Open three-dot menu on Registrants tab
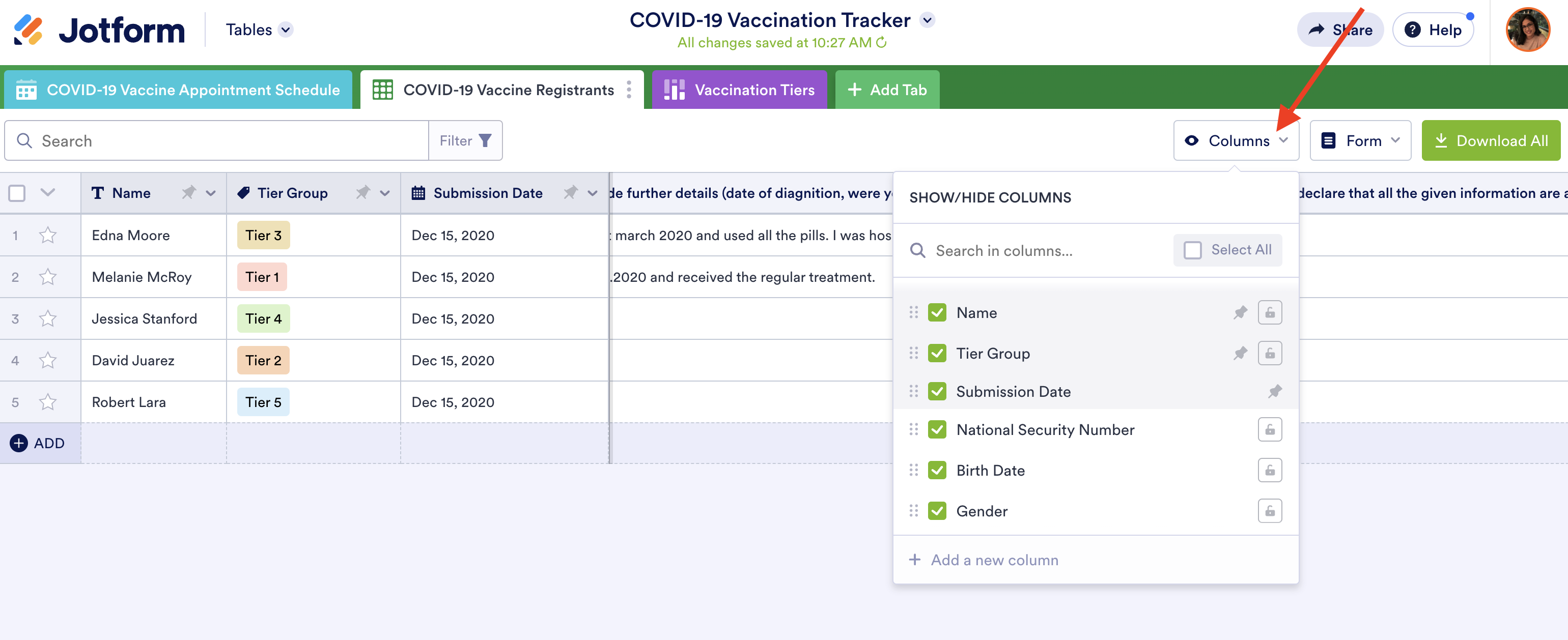The width and height of the screenshot is (1568, 640). pyautogui.click(x=629, y=90)
